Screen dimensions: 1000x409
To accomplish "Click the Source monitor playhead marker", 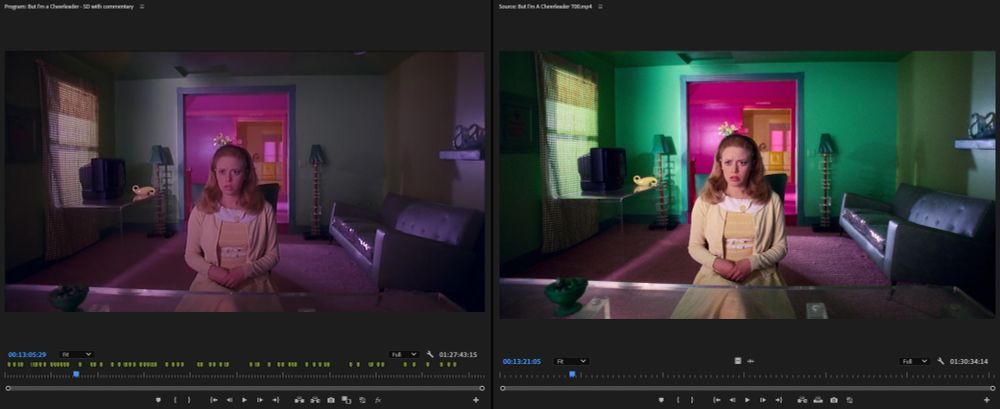I will [572, 375].
